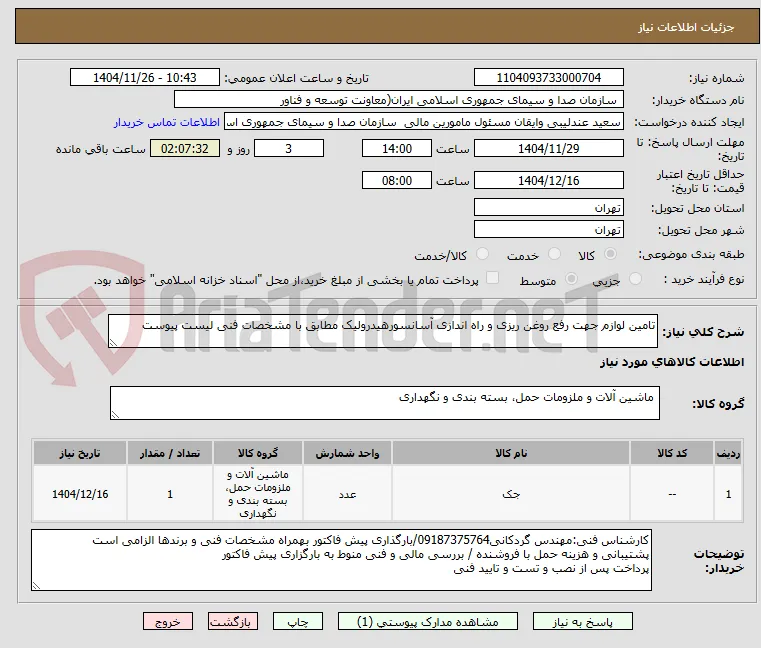Click the buyer notes box resize handle

point(36,586)
